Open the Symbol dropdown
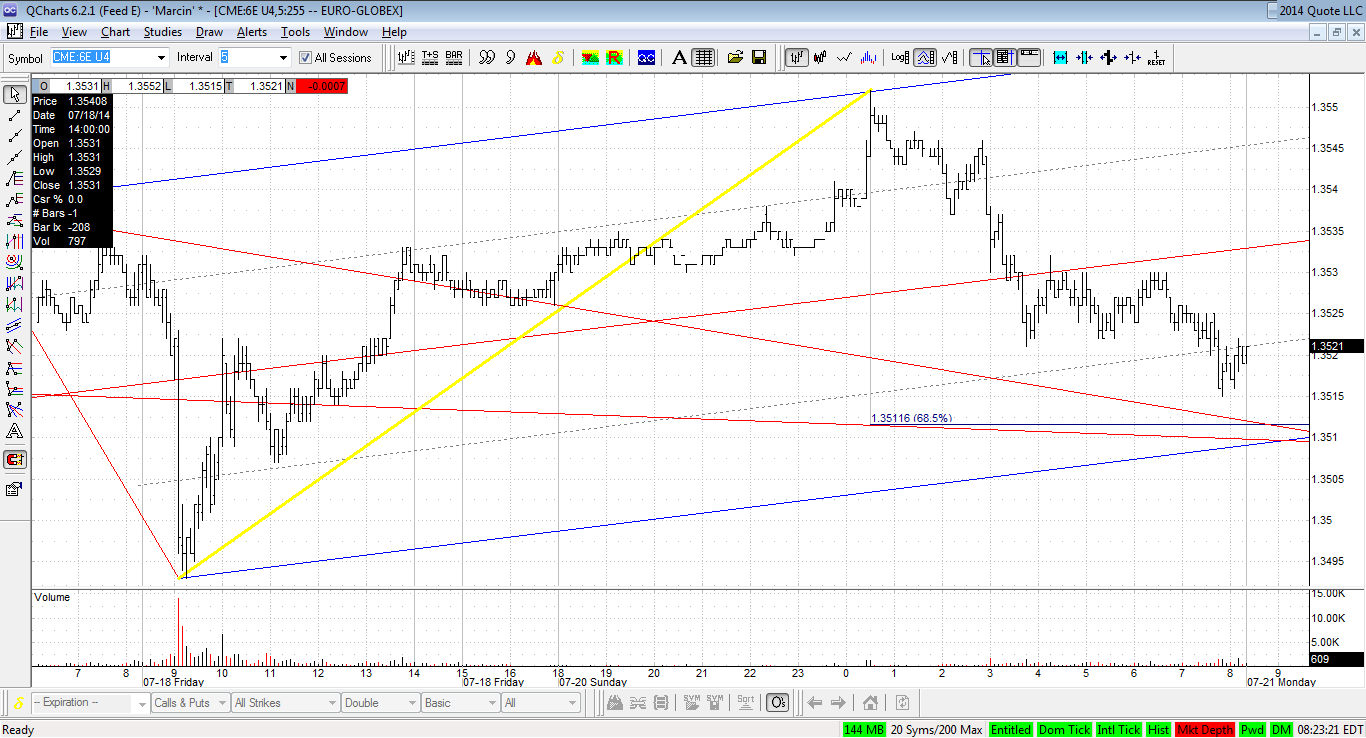This screenshot has height=738, width=1366. pyautogui.click(x=160, y=58)
